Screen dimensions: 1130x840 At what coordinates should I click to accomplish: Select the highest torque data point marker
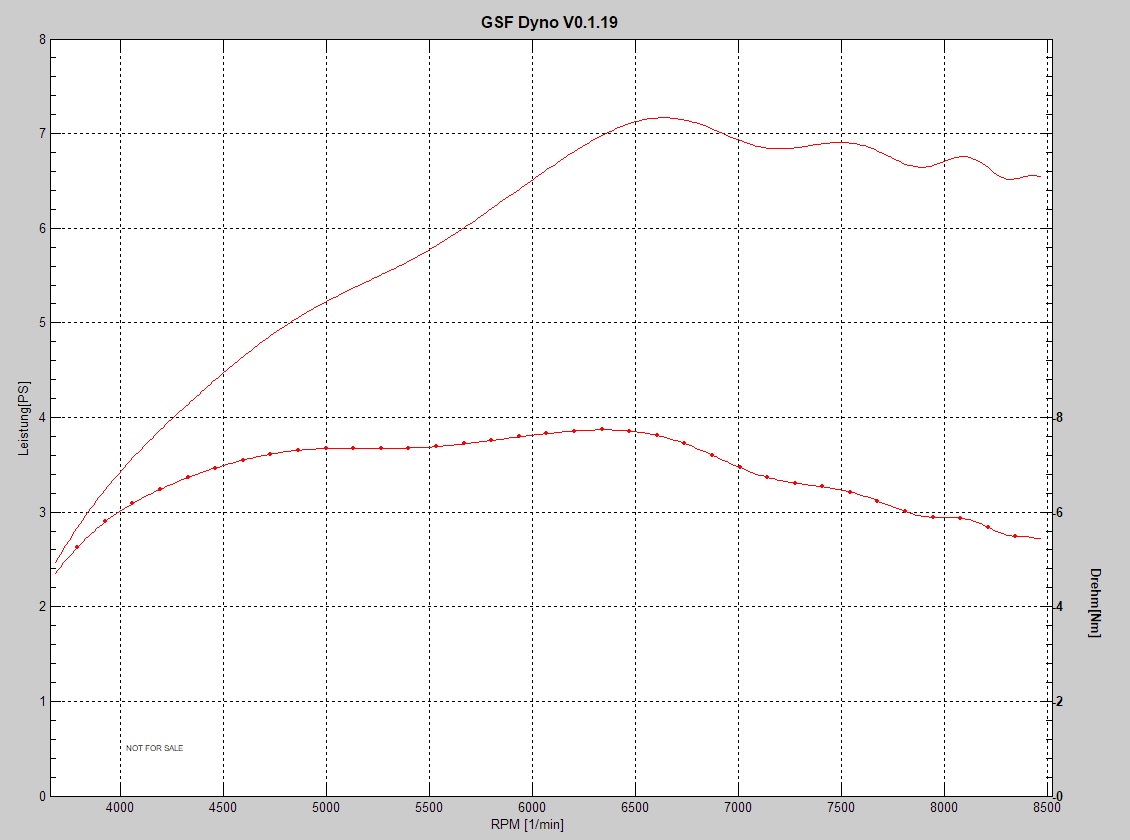601,429
